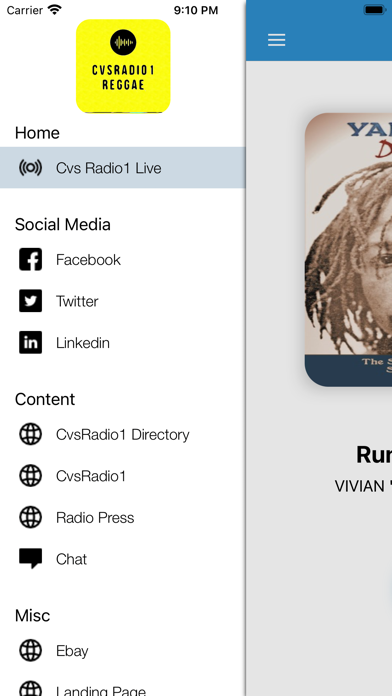Click the globe icon beside CvsRadio1
The image size is (392, 696).
click(x=30, y=476)
